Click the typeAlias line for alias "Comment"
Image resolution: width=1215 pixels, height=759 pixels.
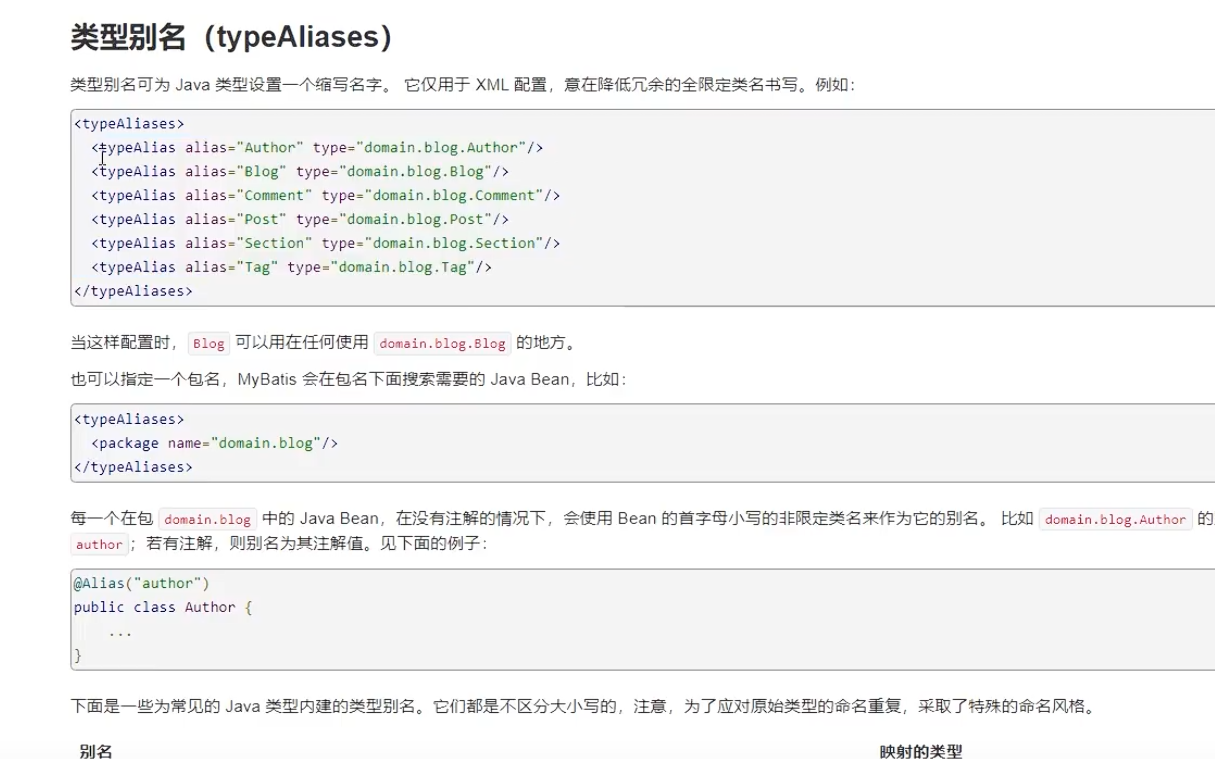click(x=325, y=195)
